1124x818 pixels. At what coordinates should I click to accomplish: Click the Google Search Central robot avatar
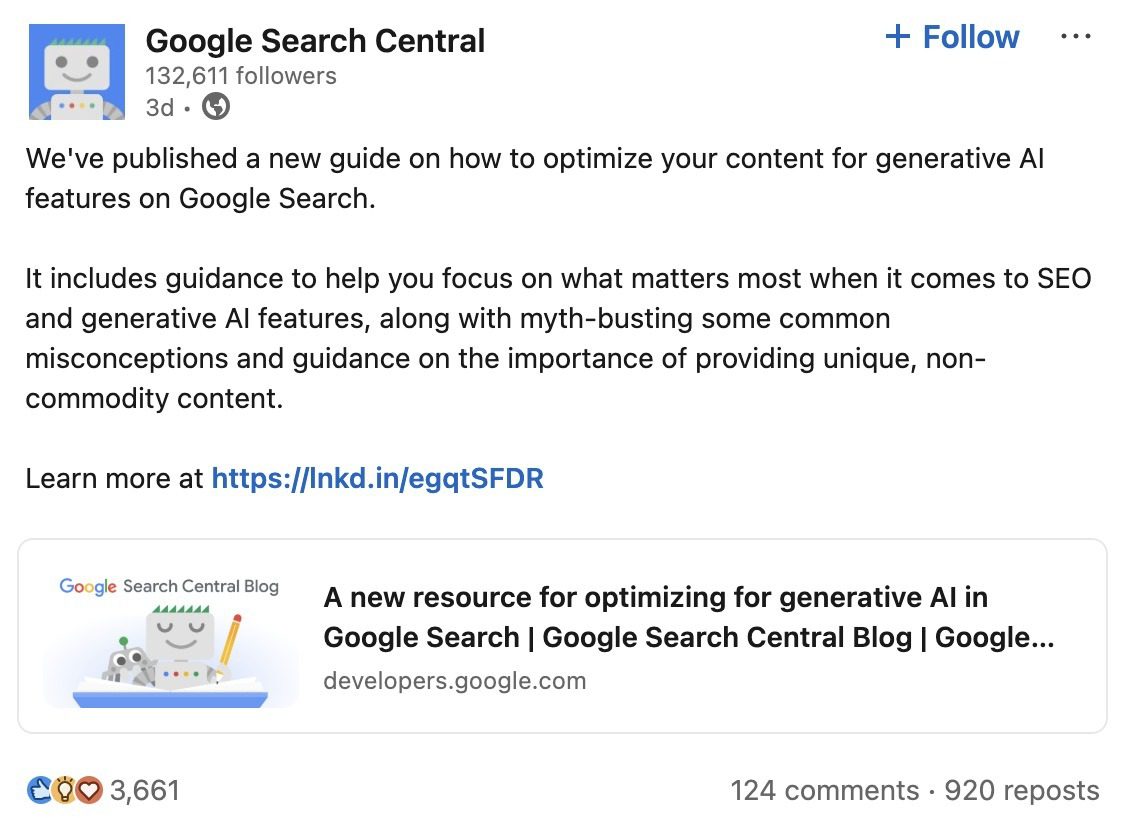77,72
